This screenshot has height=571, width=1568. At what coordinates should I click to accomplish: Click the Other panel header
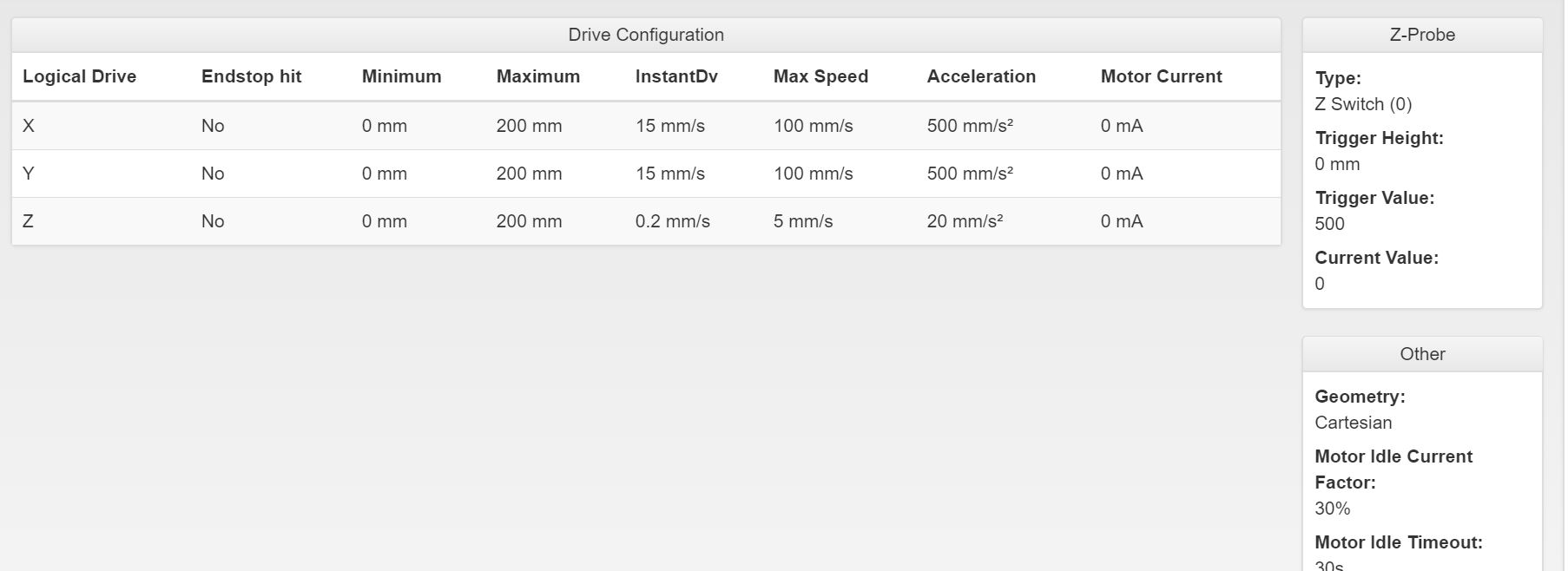(1422, 354)
